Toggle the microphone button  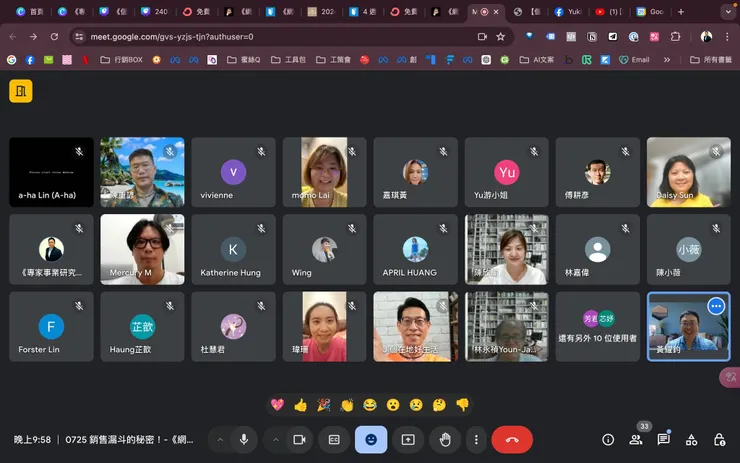pos(244,439)
